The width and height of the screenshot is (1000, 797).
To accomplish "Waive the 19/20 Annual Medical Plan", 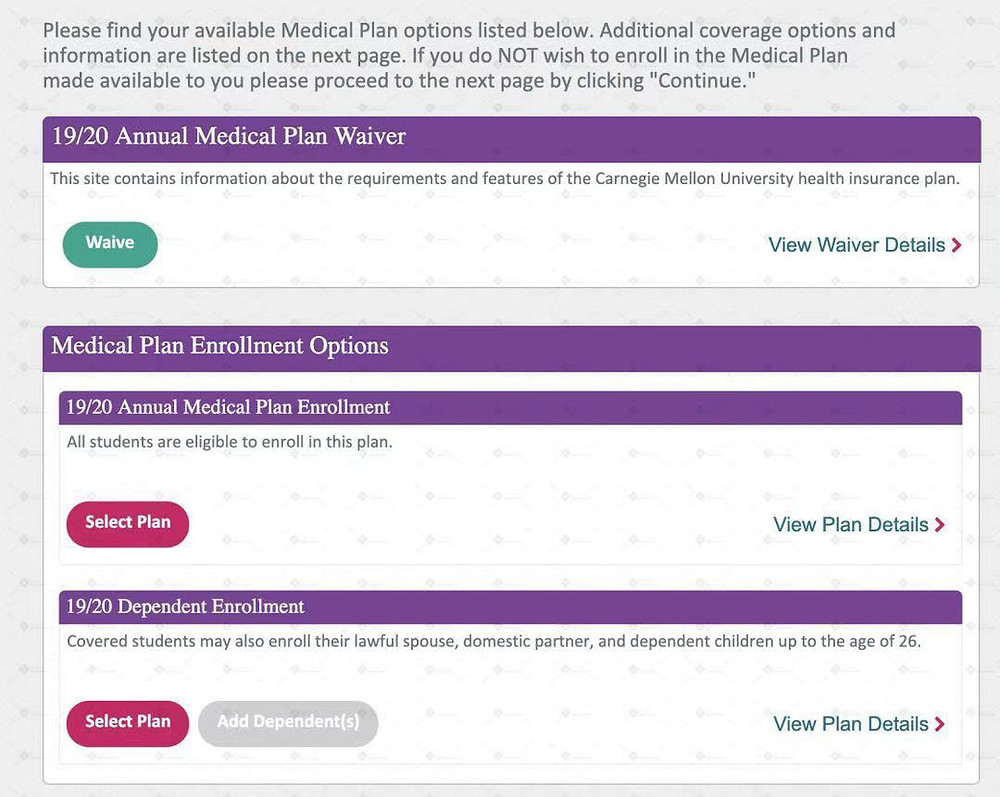I will (x=110, y=244).
